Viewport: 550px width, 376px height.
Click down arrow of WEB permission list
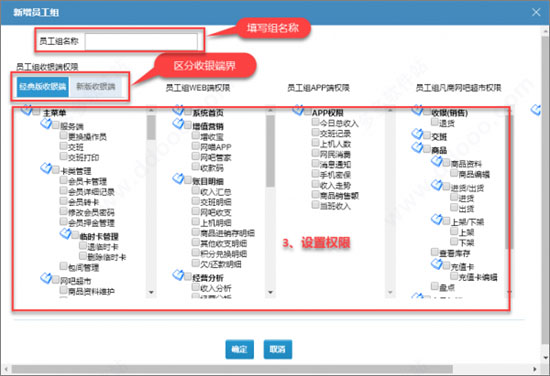click(x=270, y=292)
